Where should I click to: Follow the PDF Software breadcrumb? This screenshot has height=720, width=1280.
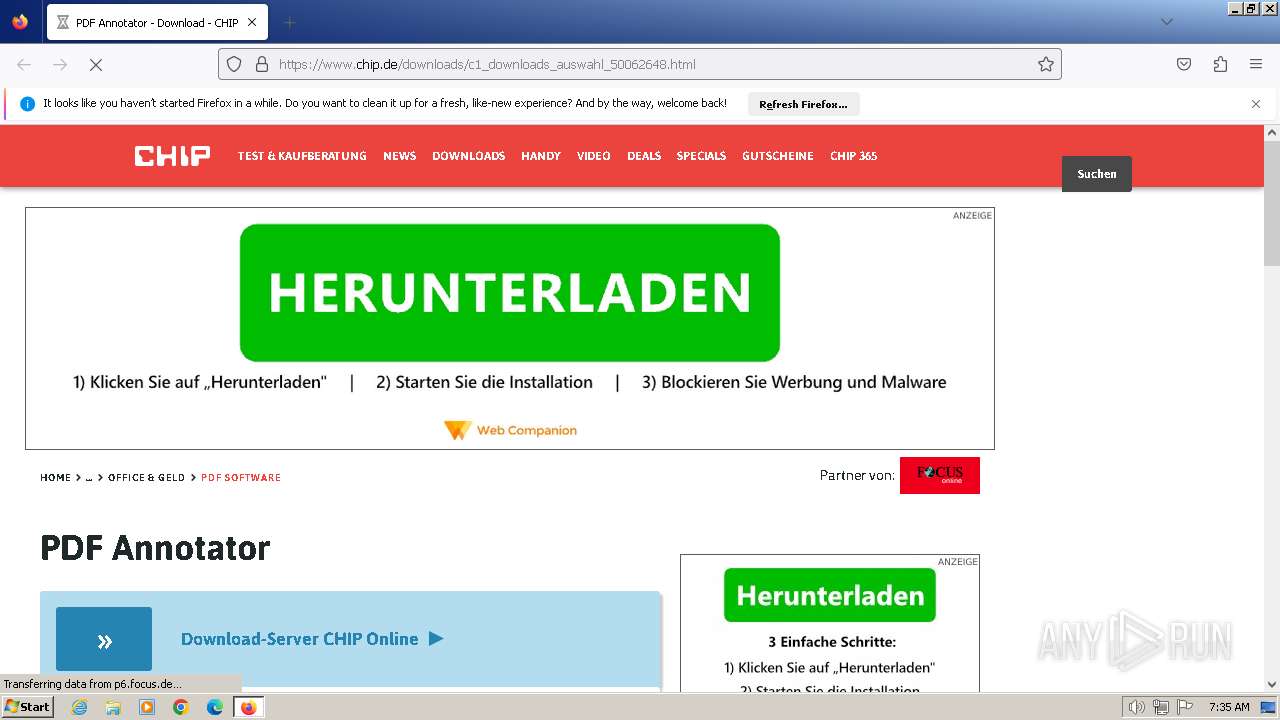[241, 478]
